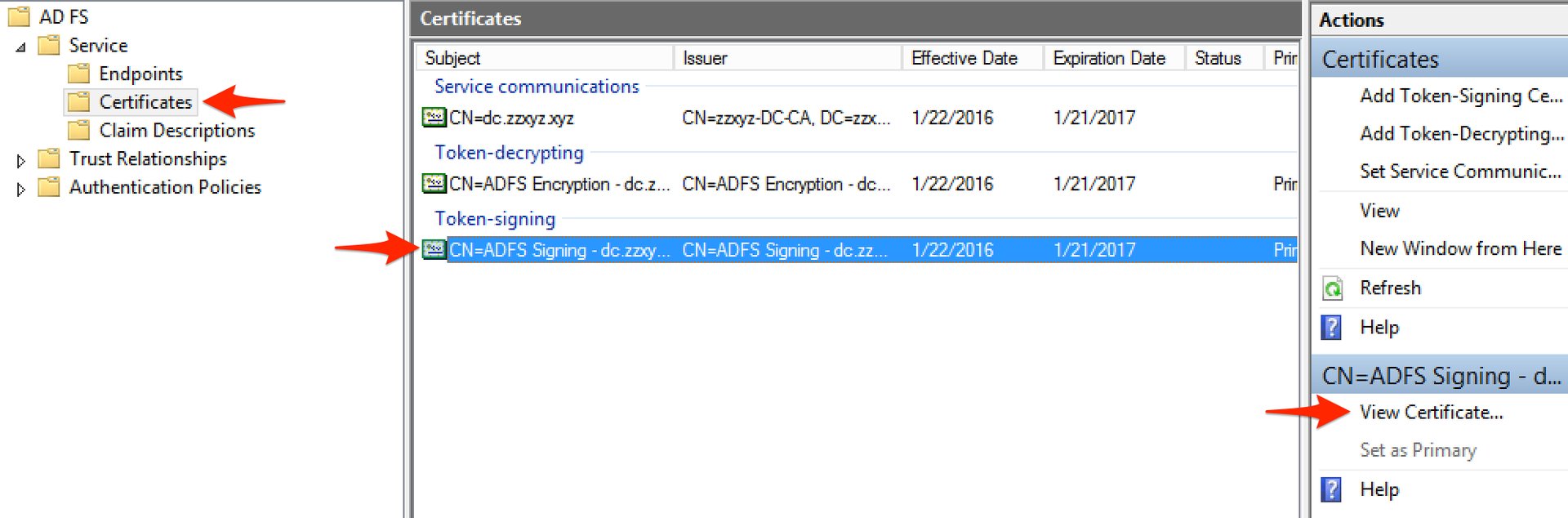Viewport: 1568px width, 518px height.
Task: Click the AD FS root folder icon
Action: click(x=19, y=16)
